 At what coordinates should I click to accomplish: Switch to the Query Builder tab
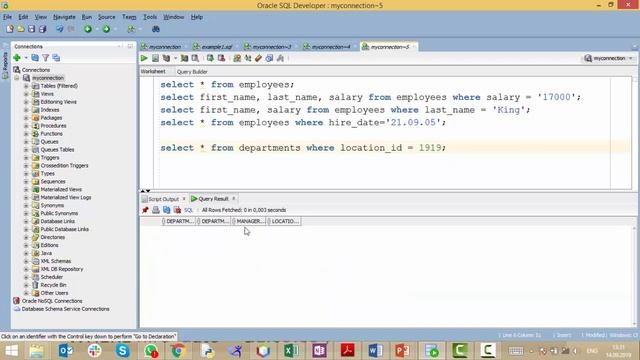192,71
